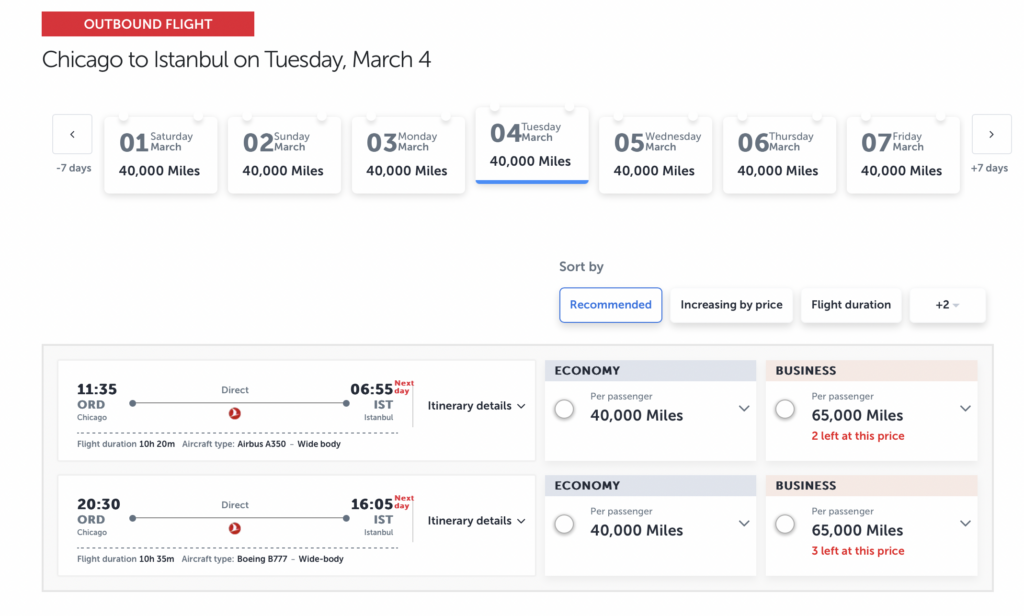1024x616 pixels.
Task: Switch to Wednesday March 05 date
Action: click(x=655, y=155)
